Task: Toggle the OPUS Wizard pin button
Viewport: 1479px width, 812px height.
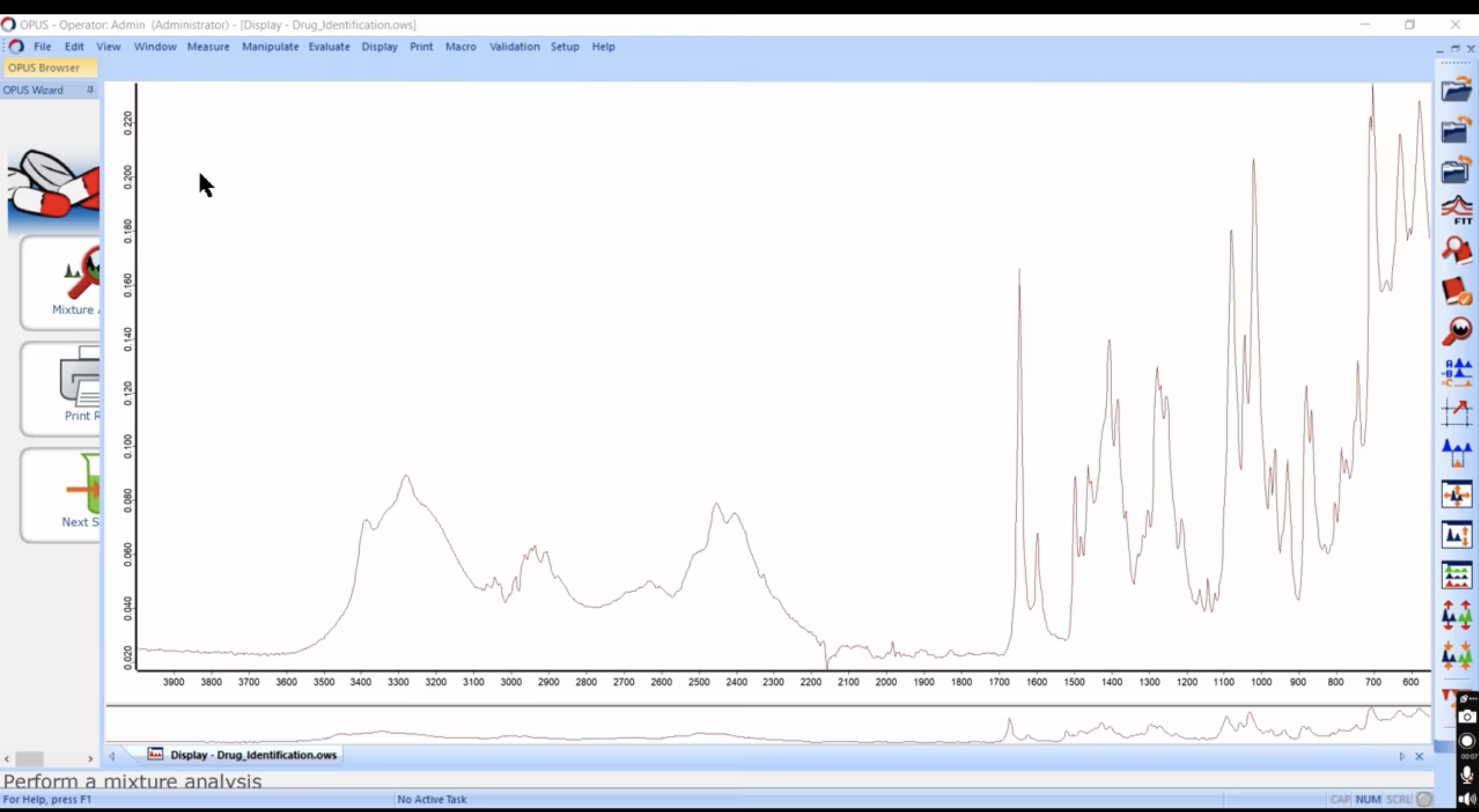Action: tap(90, 90)
